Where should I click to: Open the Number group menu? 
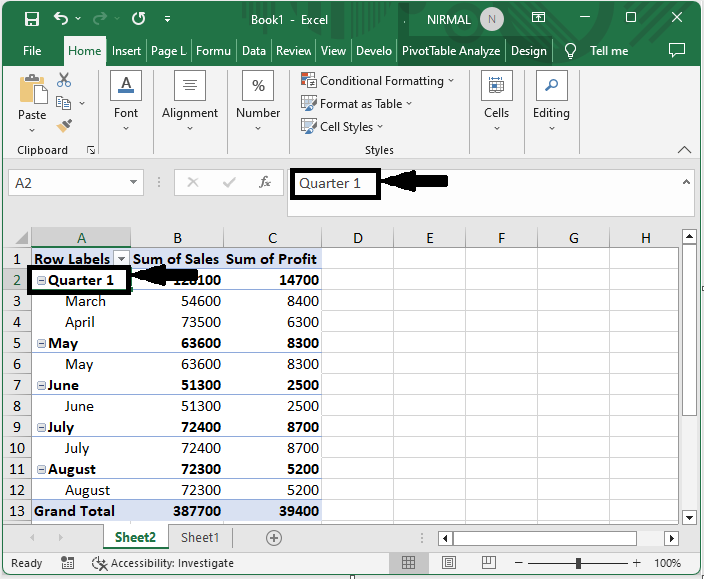(258, 101)
